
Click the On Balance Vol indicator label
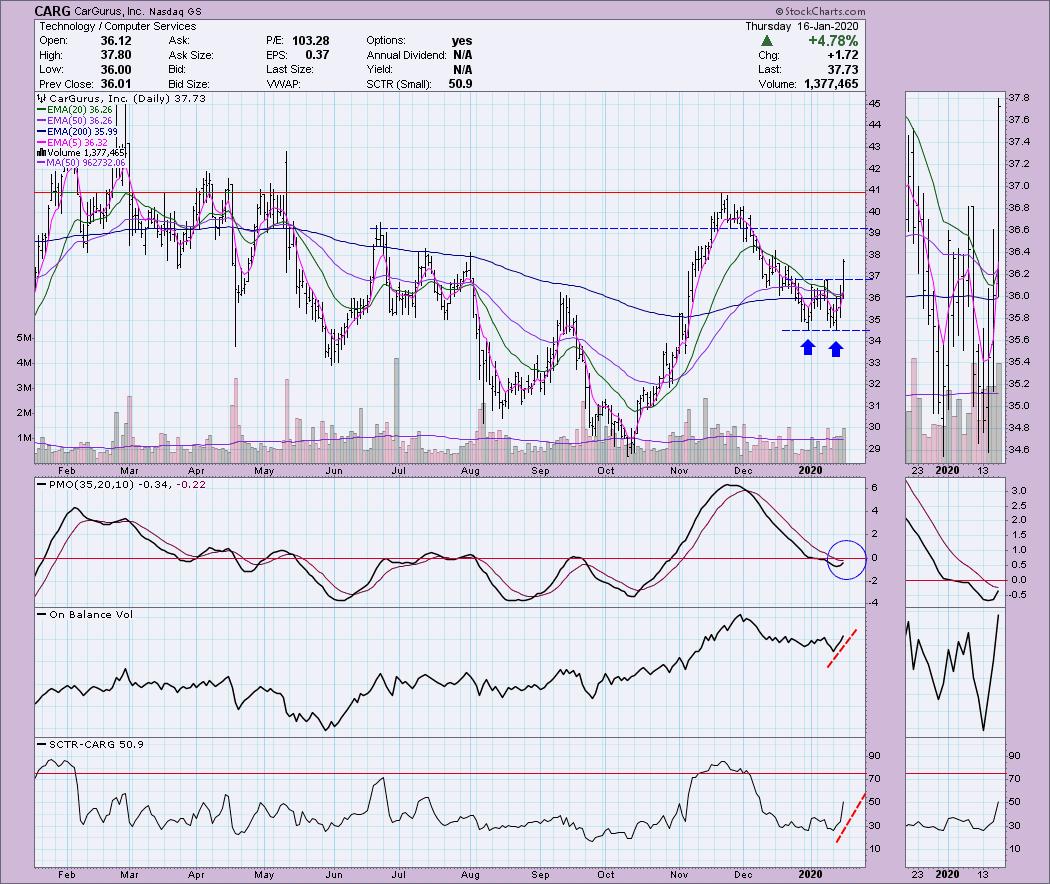coord(85,614)
